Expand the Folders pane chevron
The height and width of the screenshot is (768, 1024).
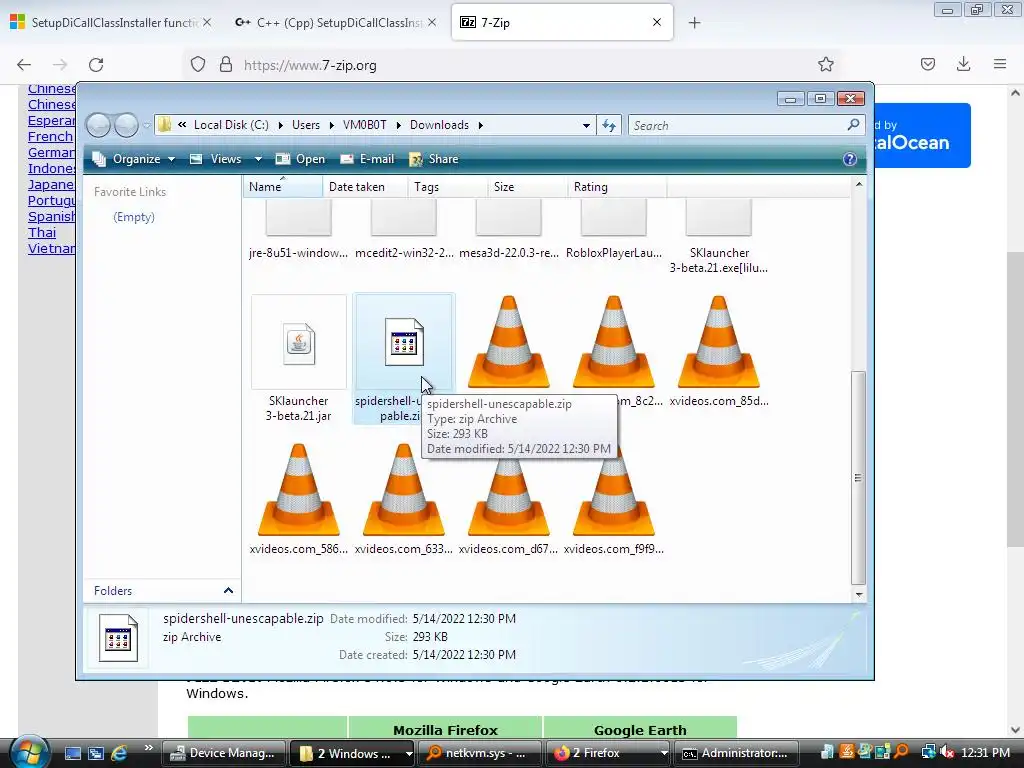(x=228, y=590)
